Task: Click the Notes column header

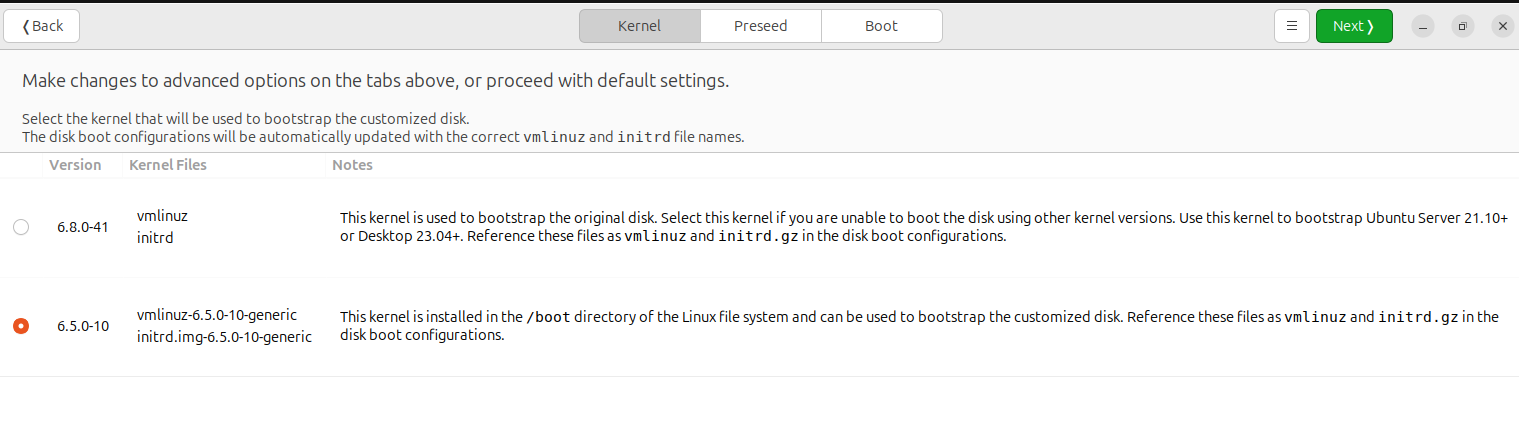Action: tap(352, 165)
